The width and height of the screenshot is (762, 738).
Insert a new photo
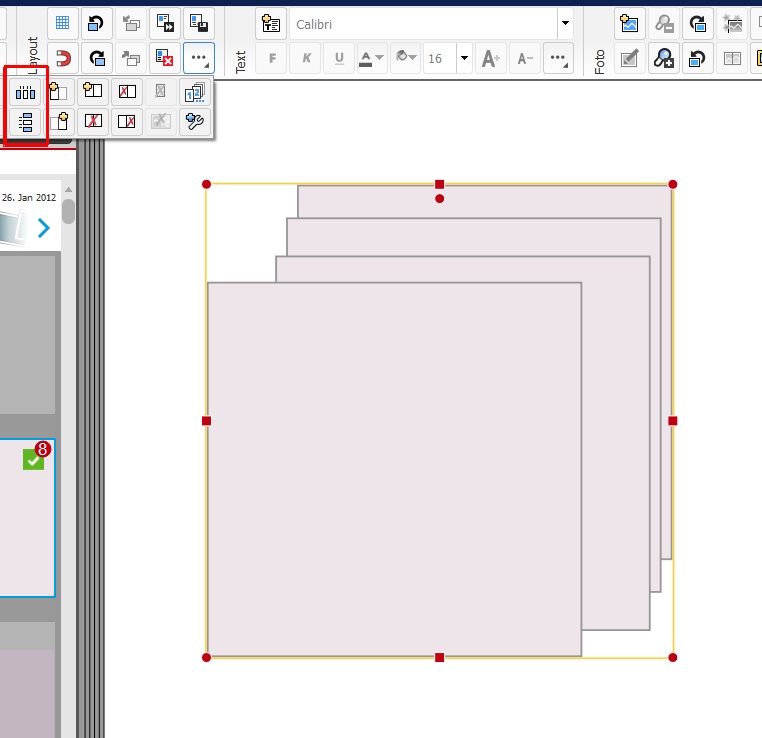click(x=628, y=23)
